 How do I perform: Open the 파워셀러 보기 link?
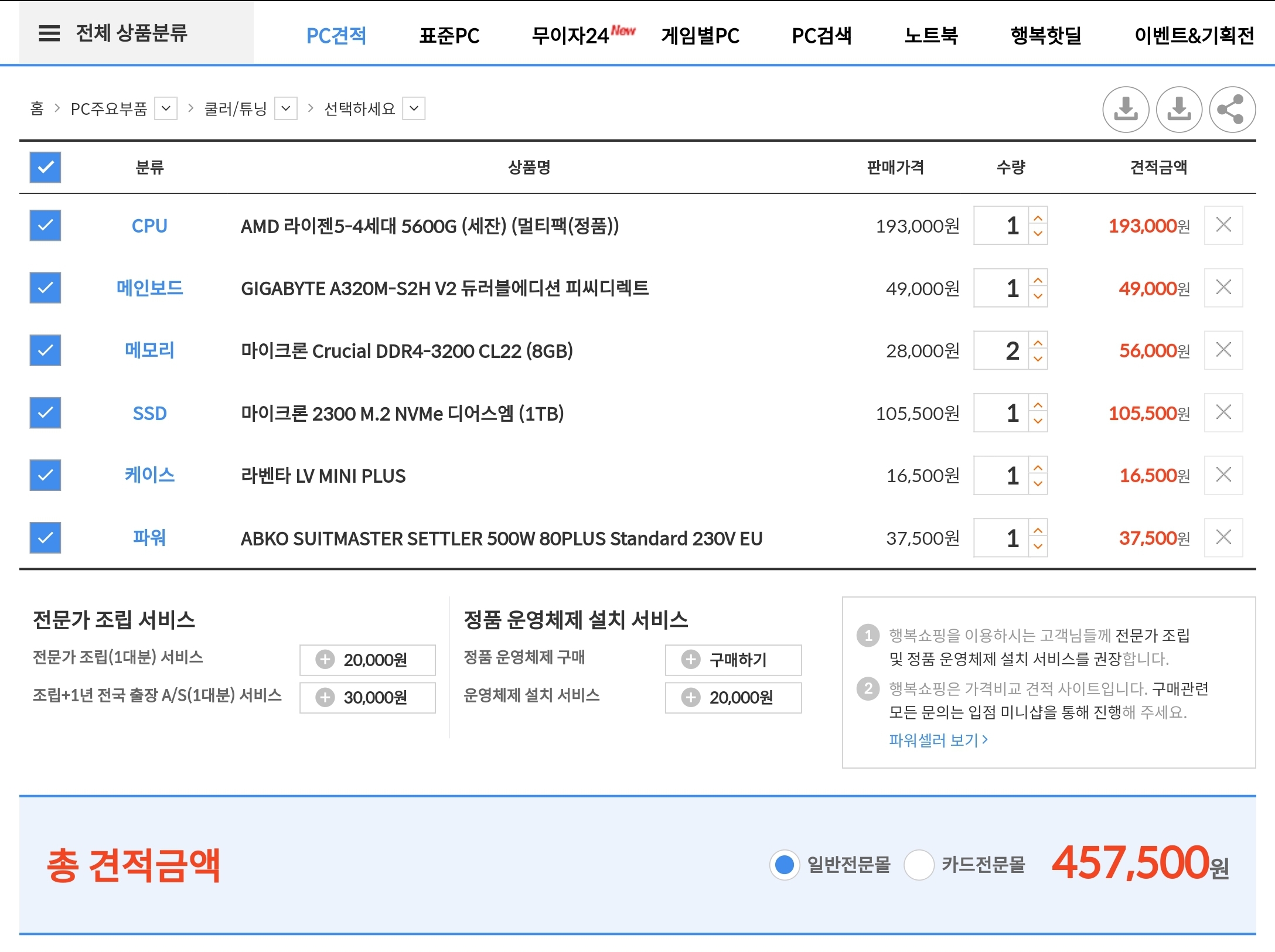939,741
